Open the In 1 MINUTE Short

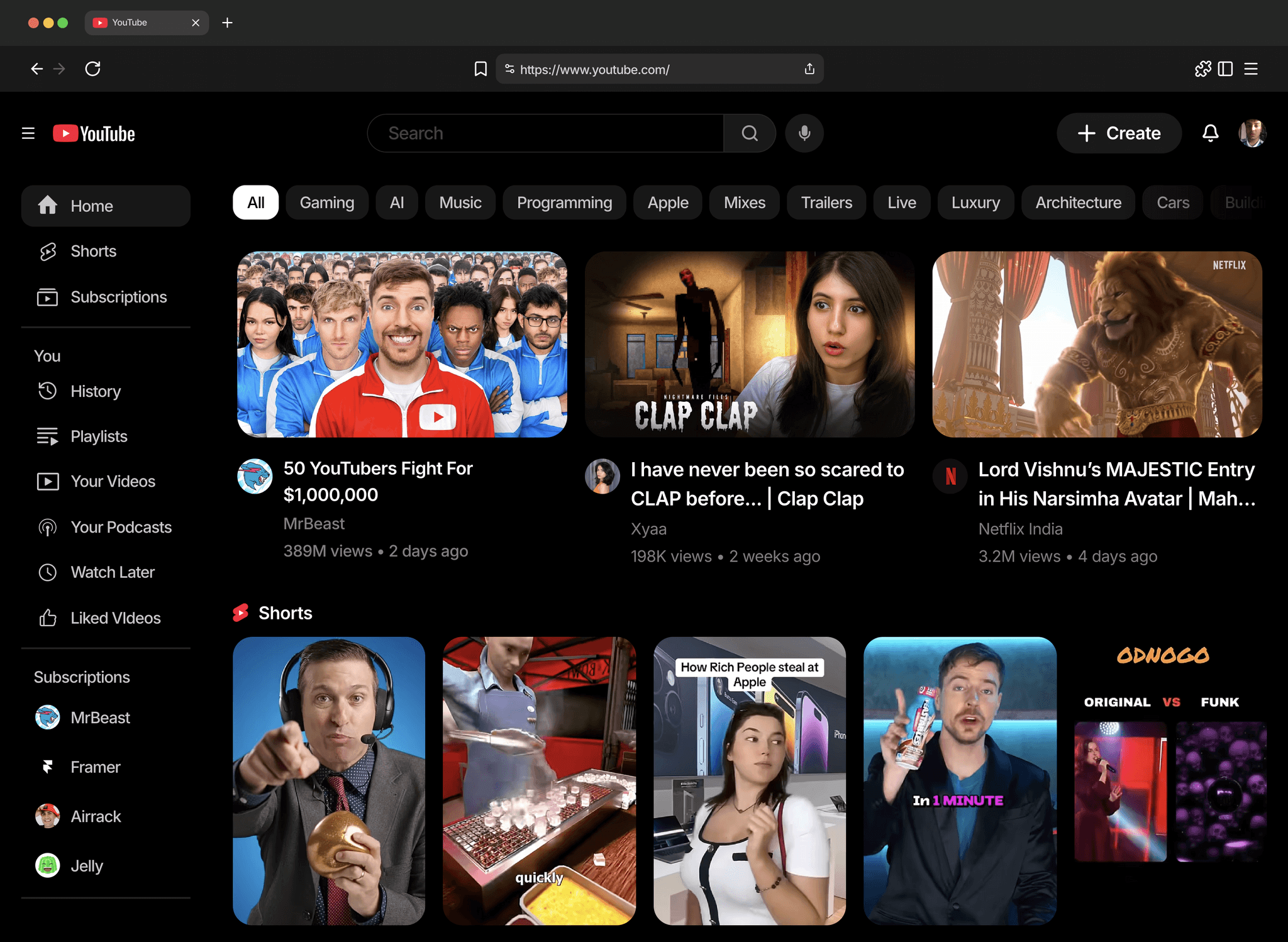coord(960,781)
